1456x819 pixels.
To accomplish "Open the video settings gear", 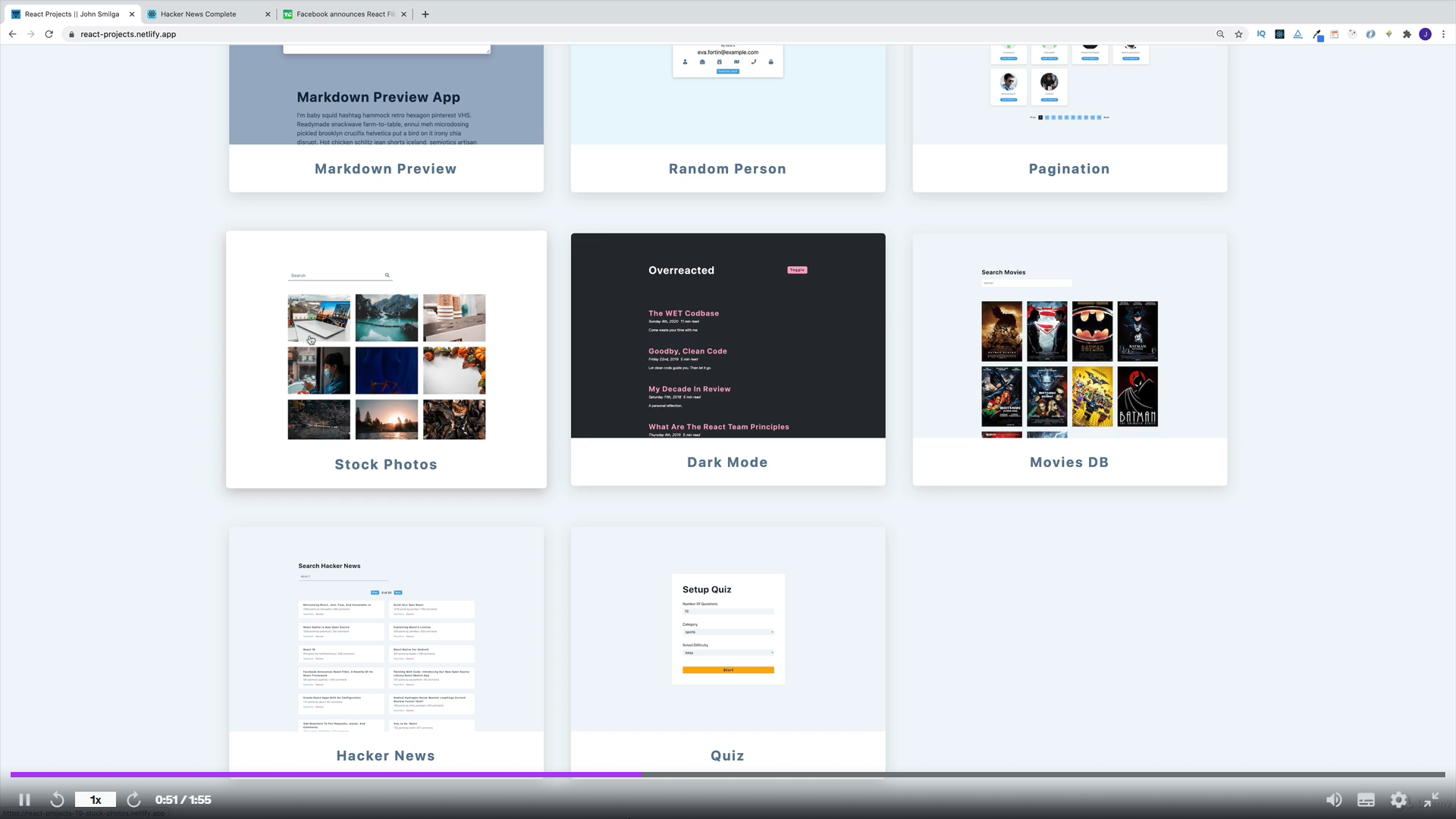I will click(x=1398, y=799).
